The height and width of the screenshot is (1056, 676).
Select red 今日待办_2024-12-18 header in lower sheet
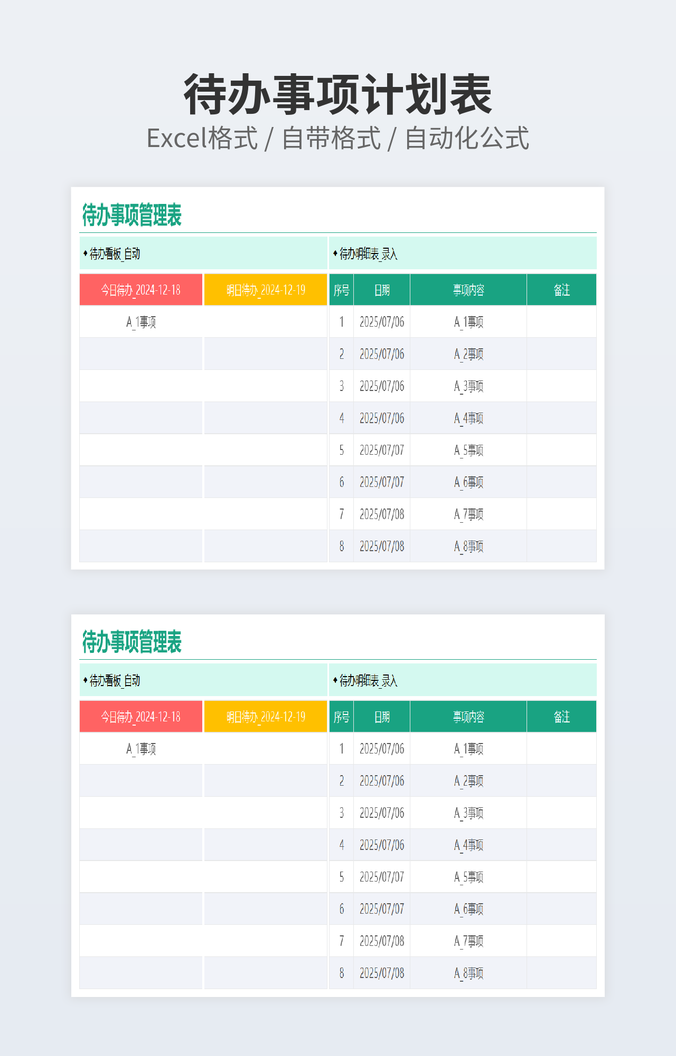pyautogui.click(x=141, y=717)
